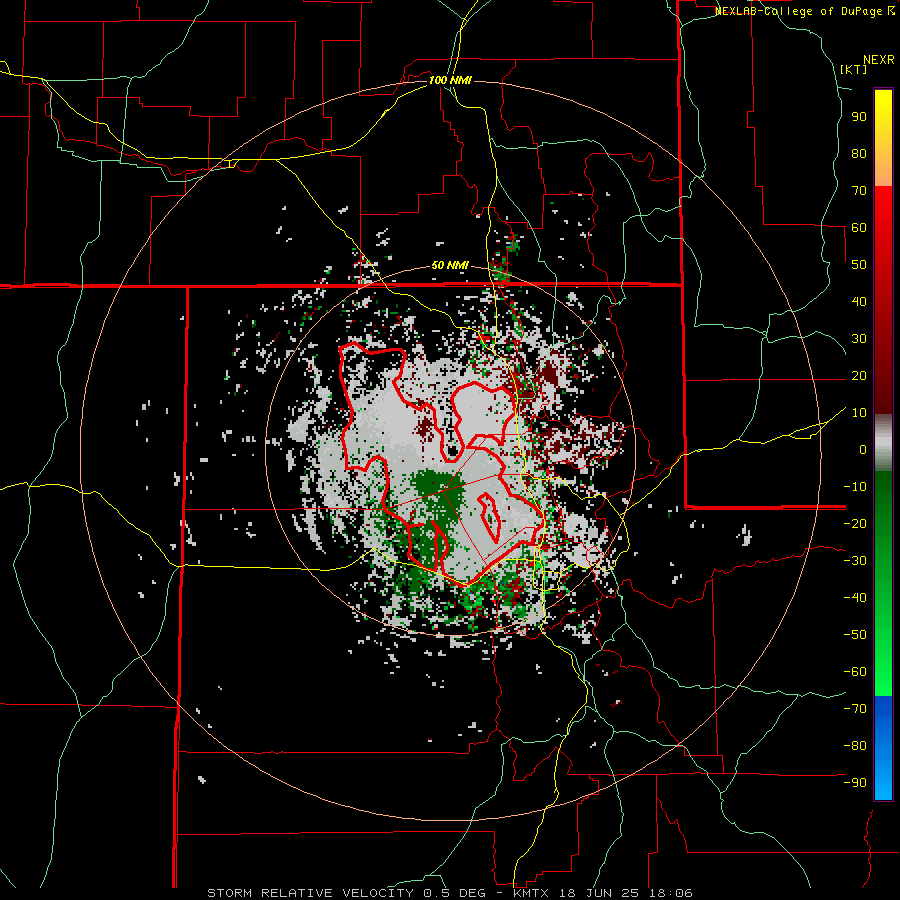The width and height of the screenshot is (900, 900).
Task: Click the -40 scale value
Action: click(x=855, y=598)
